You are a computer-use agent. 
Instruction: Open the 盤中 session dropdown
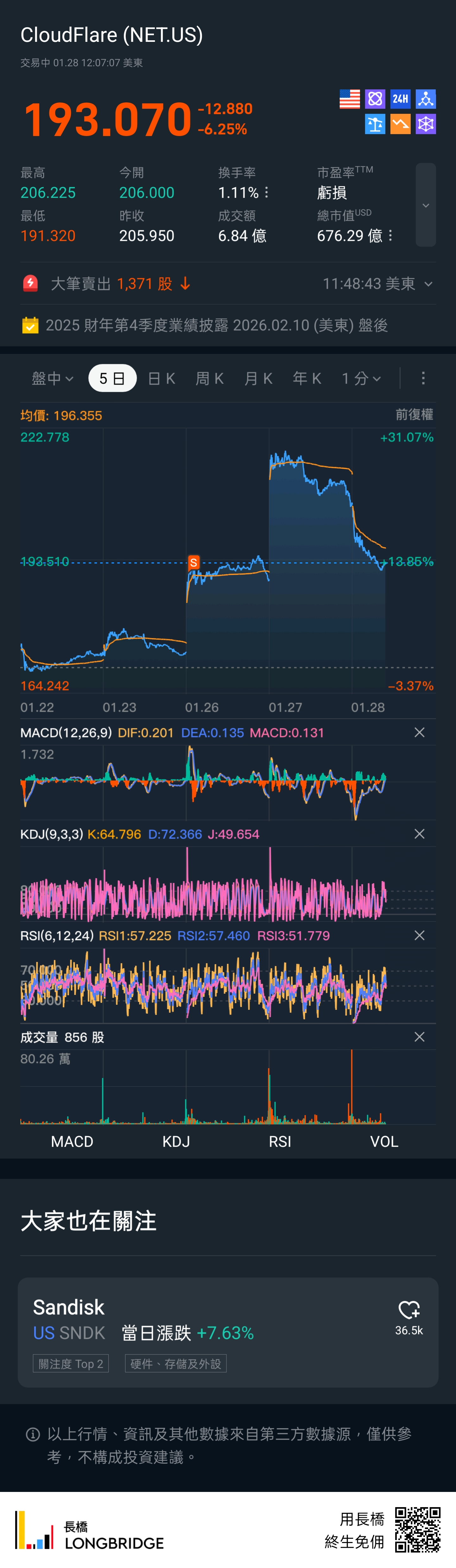(52, 379)
